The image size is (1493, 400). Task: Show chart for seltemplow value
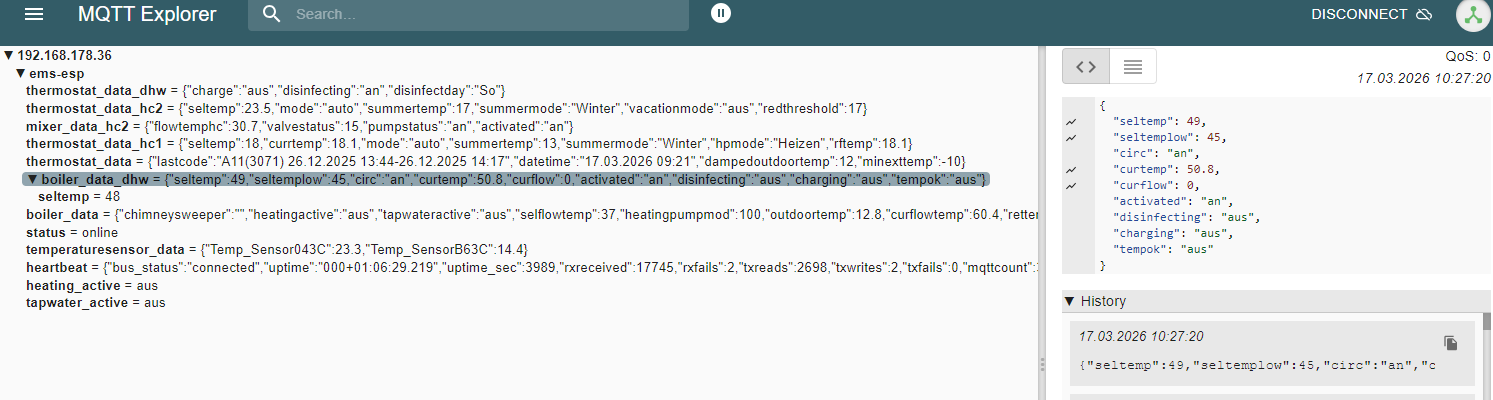pyautogui.click(x=1072, y=137)
